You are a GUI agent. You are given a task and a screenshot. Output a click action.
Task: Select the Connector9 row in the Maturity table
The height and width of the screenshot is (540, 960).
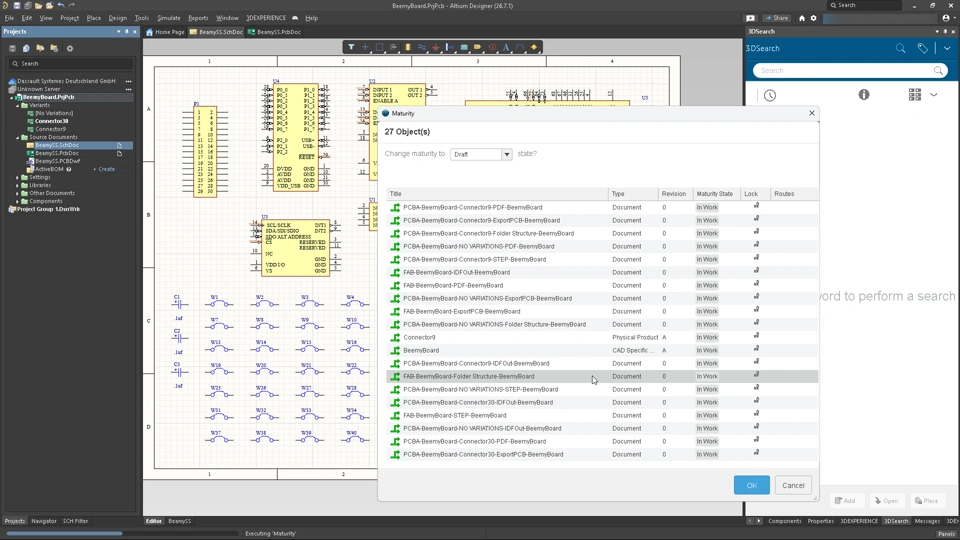tap(602, 337)
